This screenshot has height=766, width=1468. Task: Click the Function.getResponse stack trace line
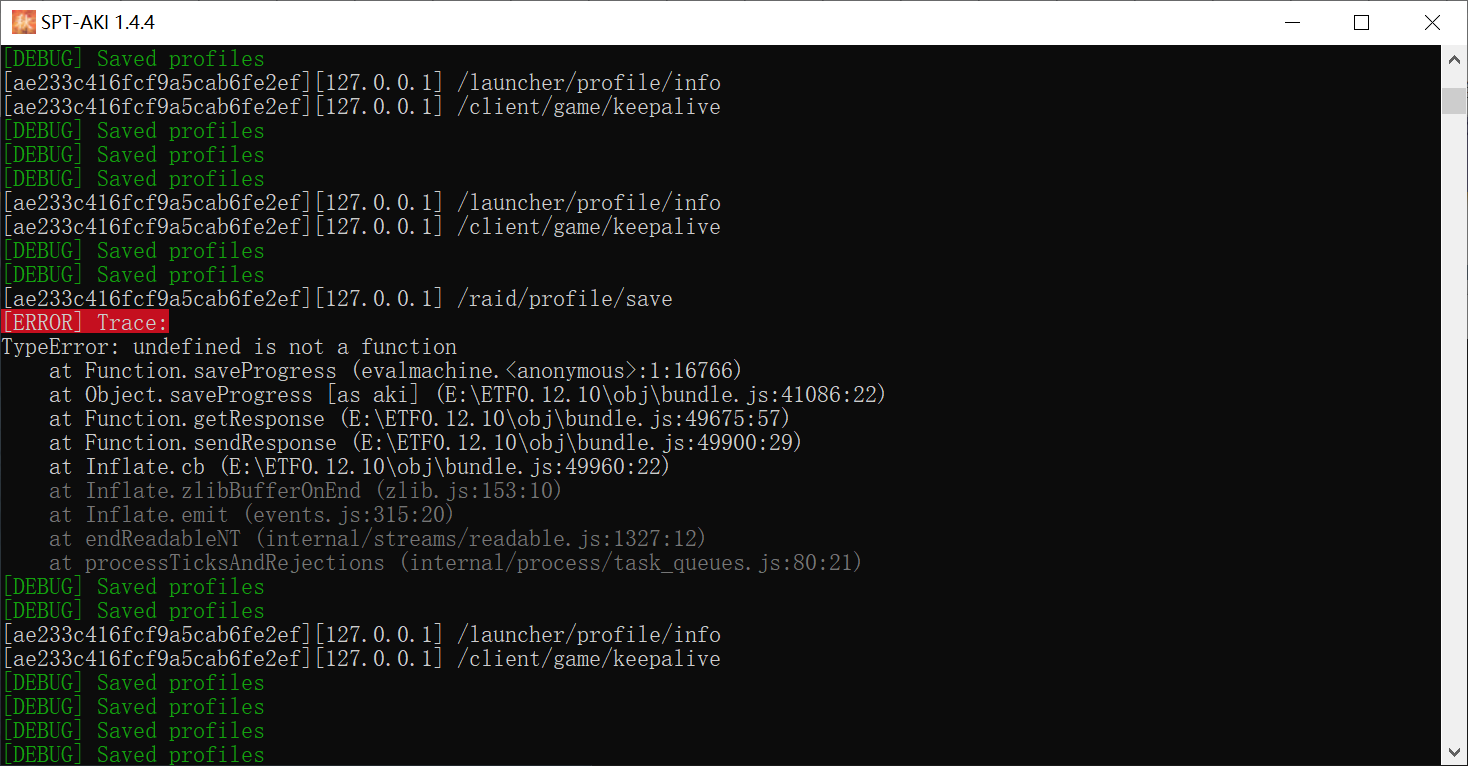[419, 419]
